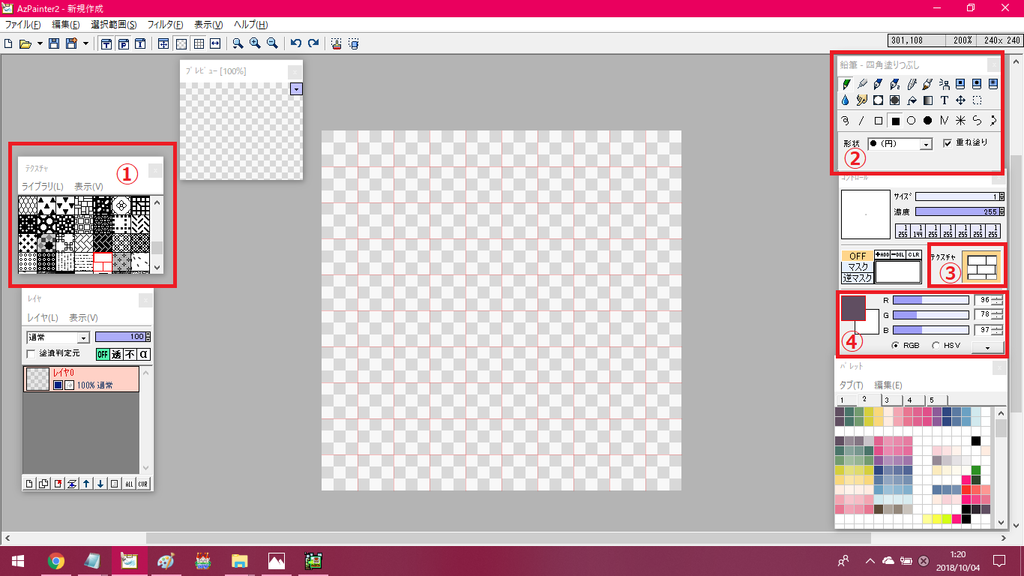Viewport: 1024px width, 576px height.
Task: Open the layer blend mode 通常 dropdown
Action: [83, 338]
